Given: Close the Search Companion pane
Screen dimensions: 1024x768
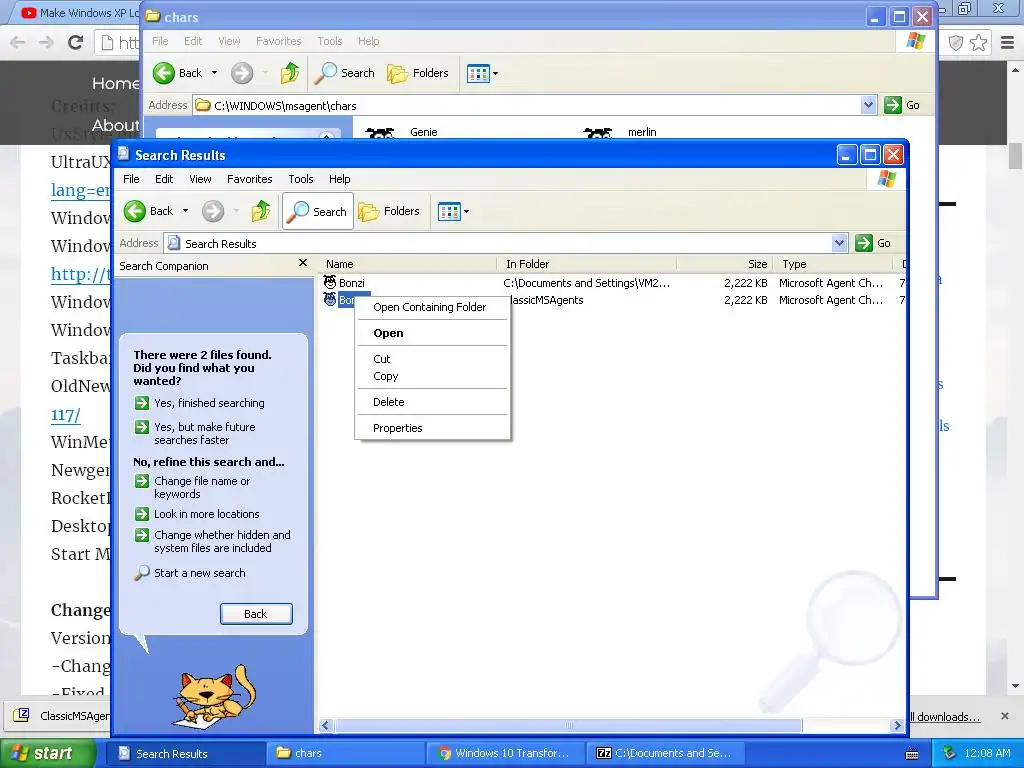Looking at the screenshot, I should coord(302,263).
